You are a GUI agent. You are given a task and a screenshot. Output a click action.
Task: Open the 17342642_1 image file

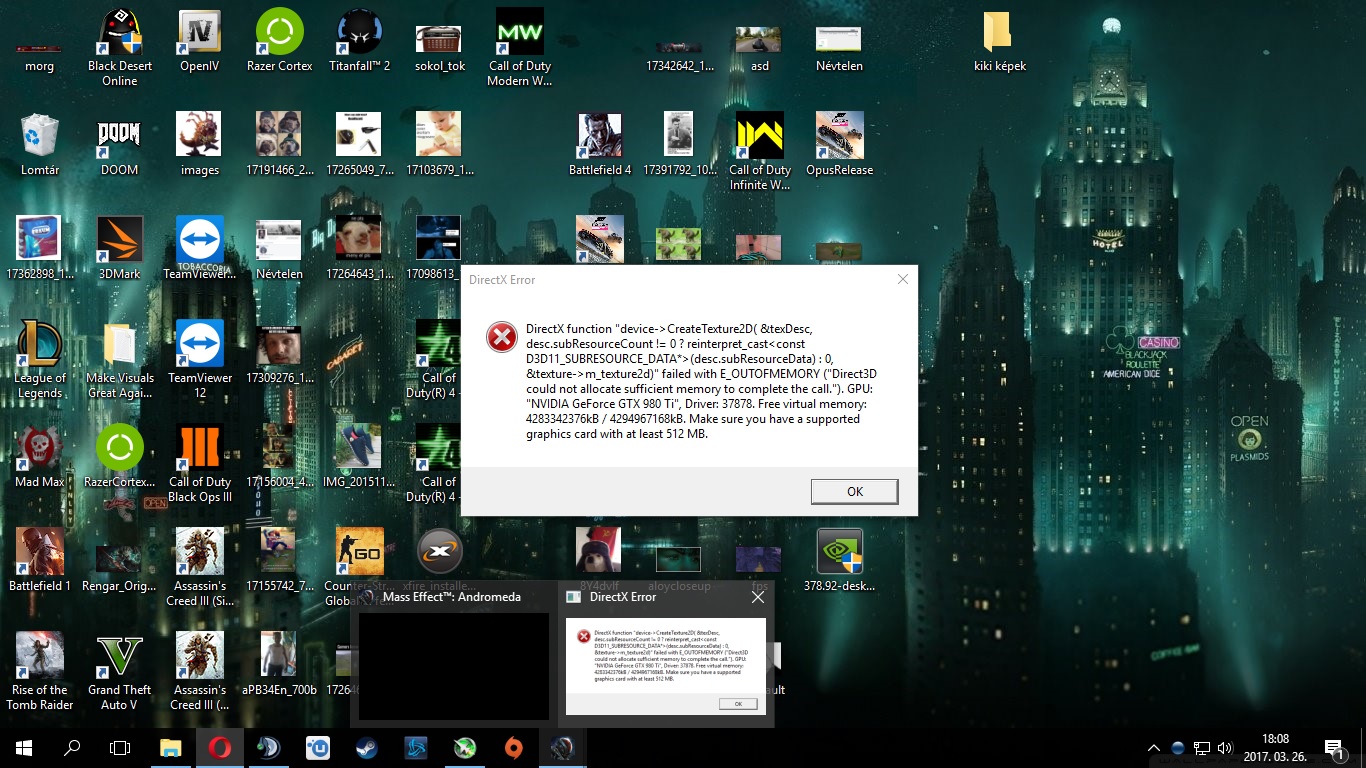(x=680, y=52)
